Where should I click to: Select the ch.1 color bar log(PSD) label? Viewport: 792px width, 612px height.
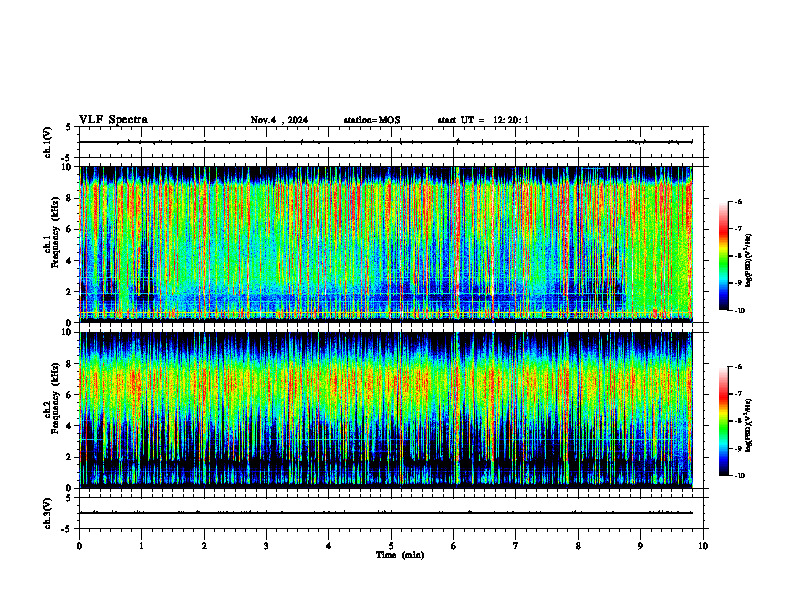749,261
